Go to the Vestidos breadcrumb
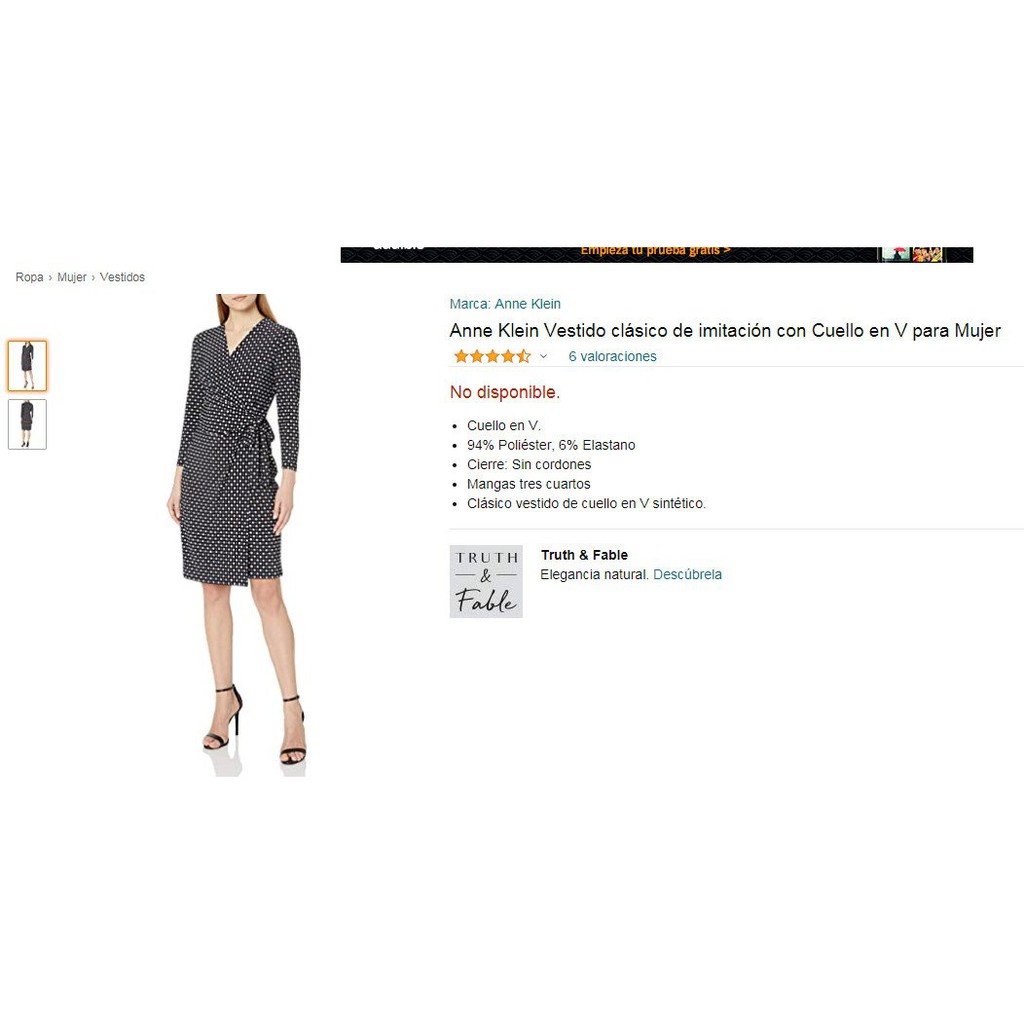The height and width of the screenshot is (1024, 1024). [x=122, y=277]
